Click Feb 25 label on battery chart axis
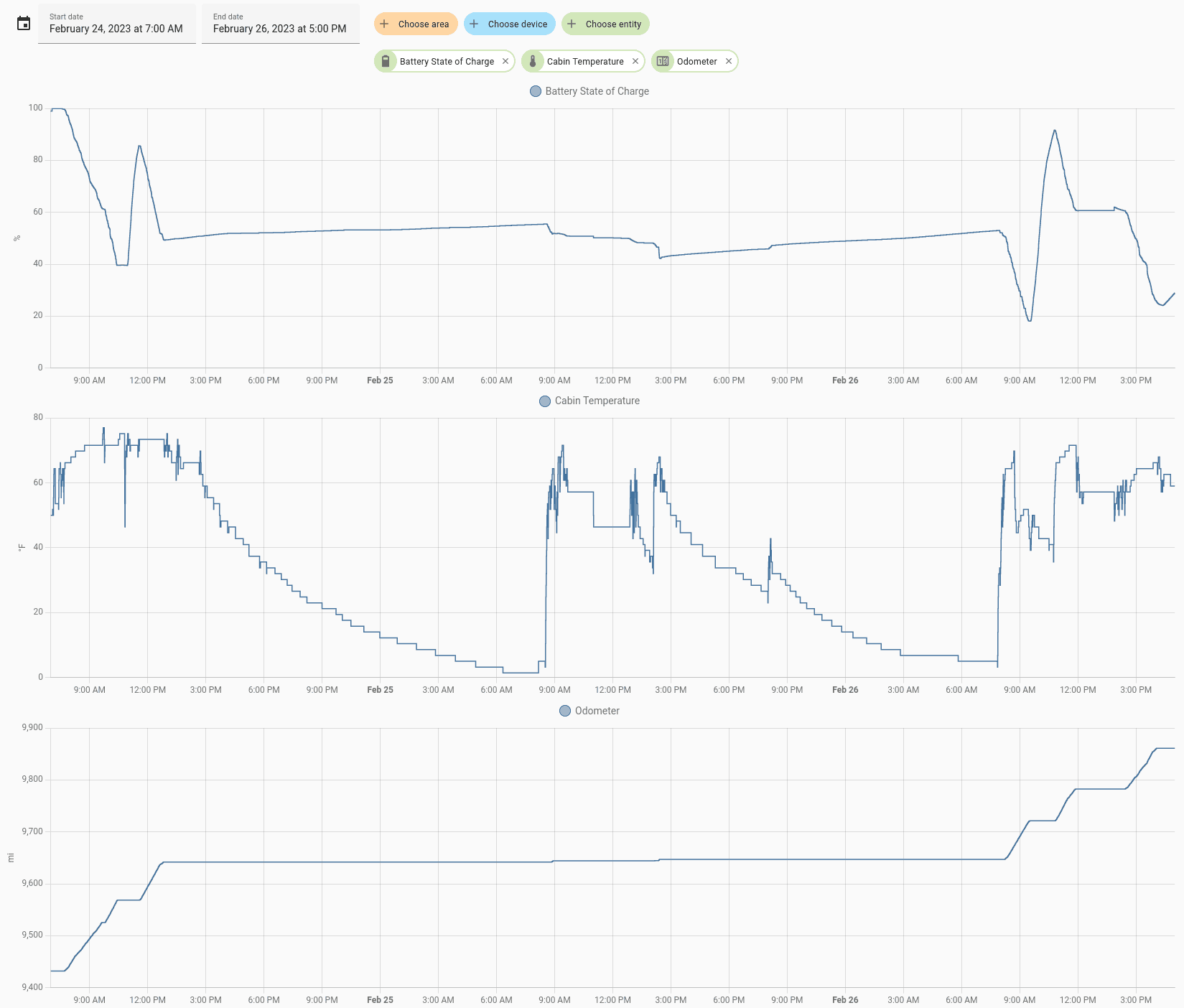This screenshot has height=1008, width=1184. coord(380,381)
